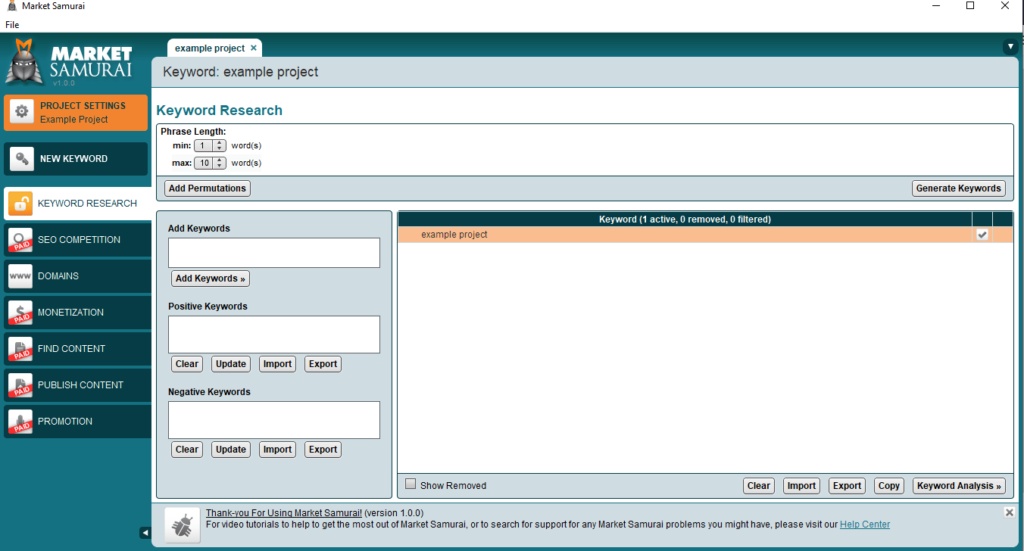This screenshot has width=1024, height=551.
Task: Import keywords into results list
Action: coord(801,486)
